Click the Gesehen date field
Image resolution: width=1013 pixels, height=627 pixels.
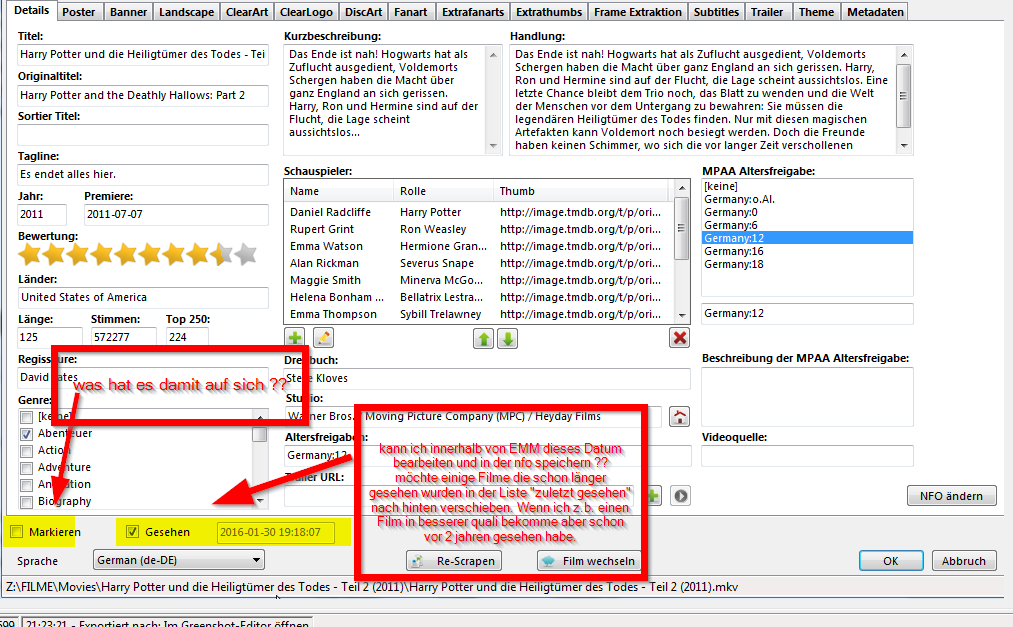[x=276, y=533]
